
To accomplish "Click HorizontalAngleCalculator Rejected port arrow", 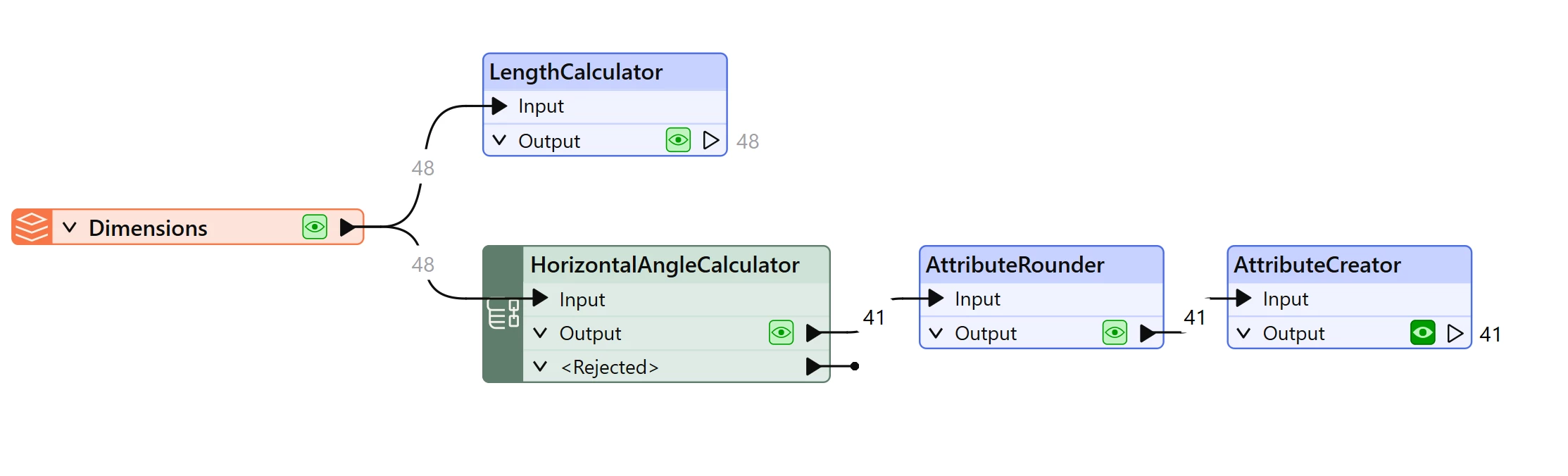I will click(x=814, y=366).
